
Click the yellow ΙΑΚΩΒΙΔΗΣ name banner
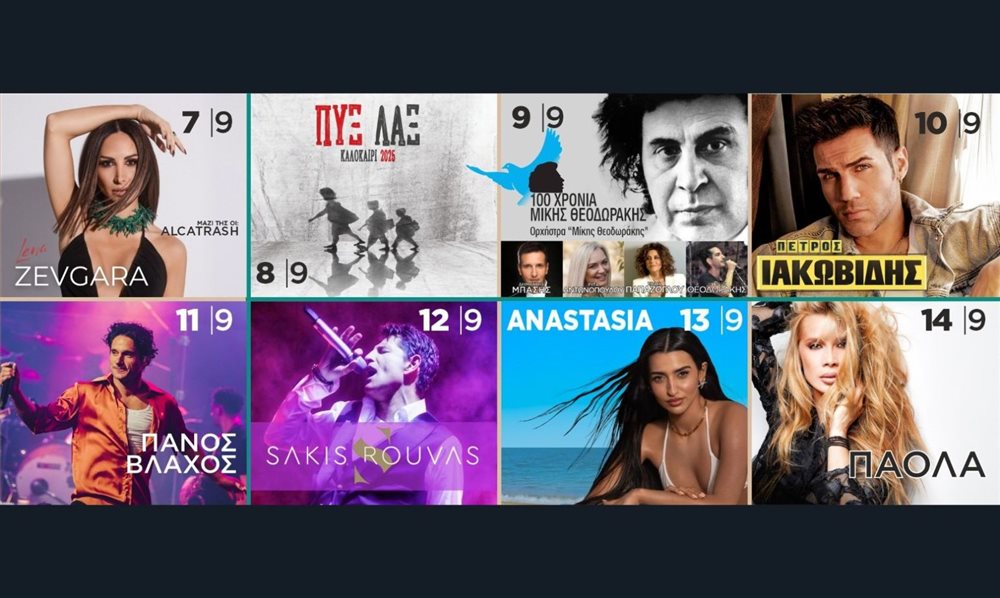(841, 272)
